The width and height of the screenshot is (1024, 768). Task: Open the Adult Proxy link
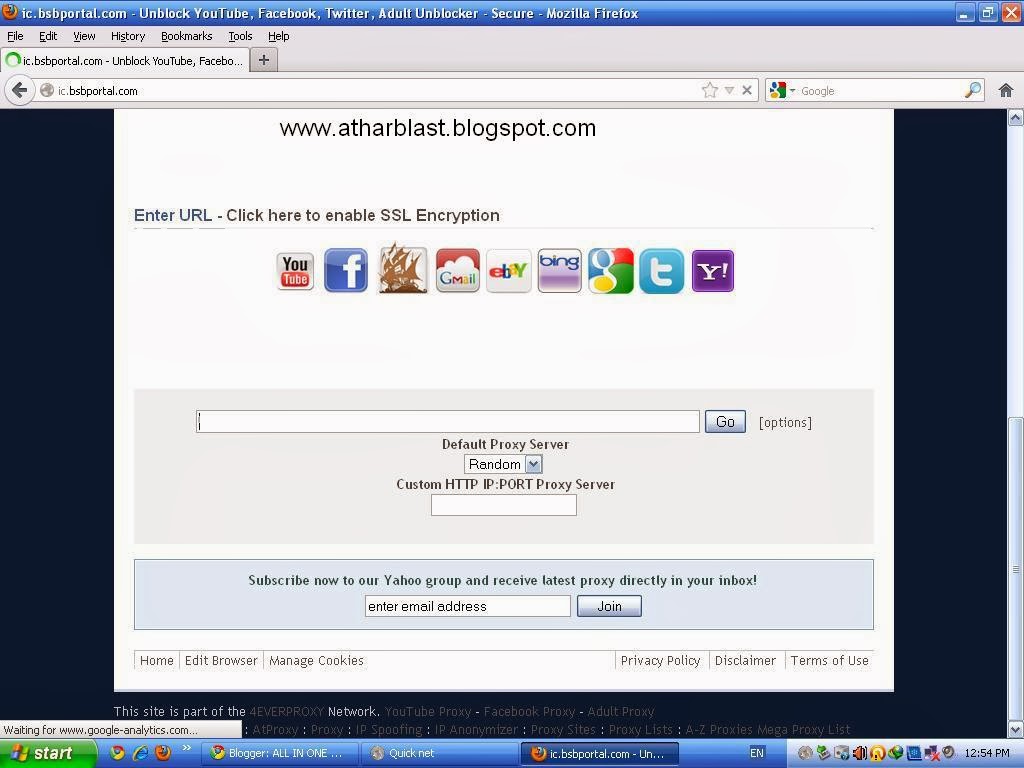pyautogui.click(x=620, y=711)
